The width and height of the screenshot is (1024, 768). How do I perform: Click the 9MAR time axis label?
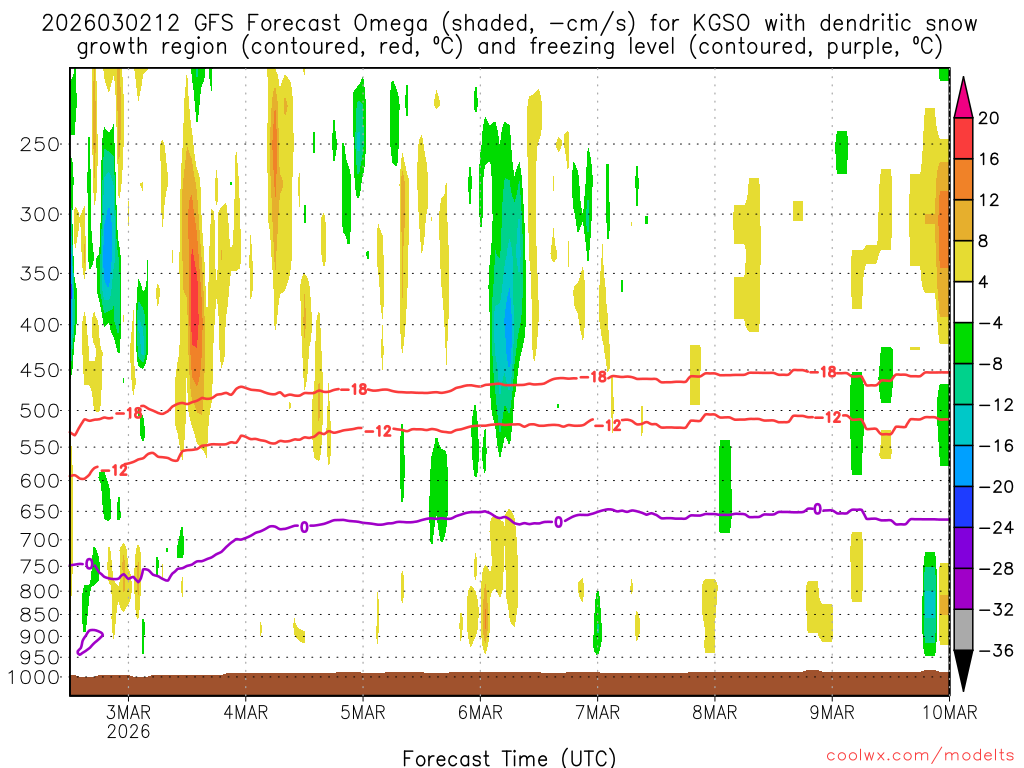832,712
